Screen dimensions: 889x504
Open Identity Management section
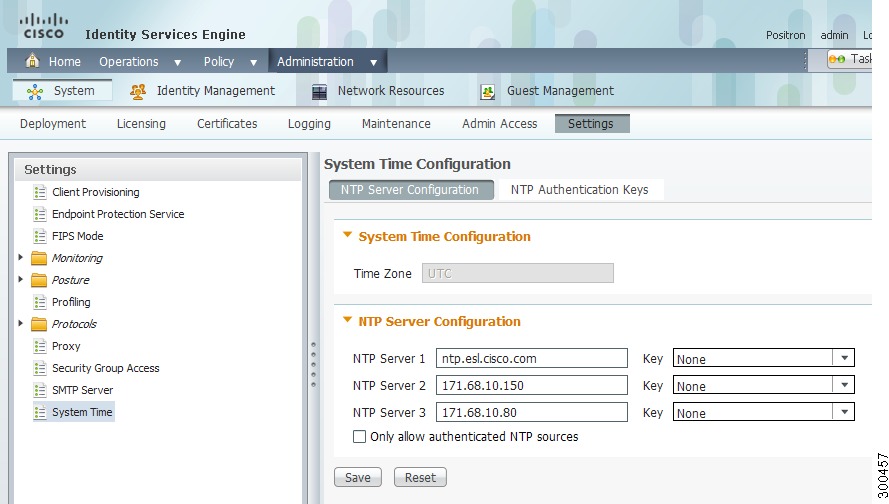coord(215,91)
